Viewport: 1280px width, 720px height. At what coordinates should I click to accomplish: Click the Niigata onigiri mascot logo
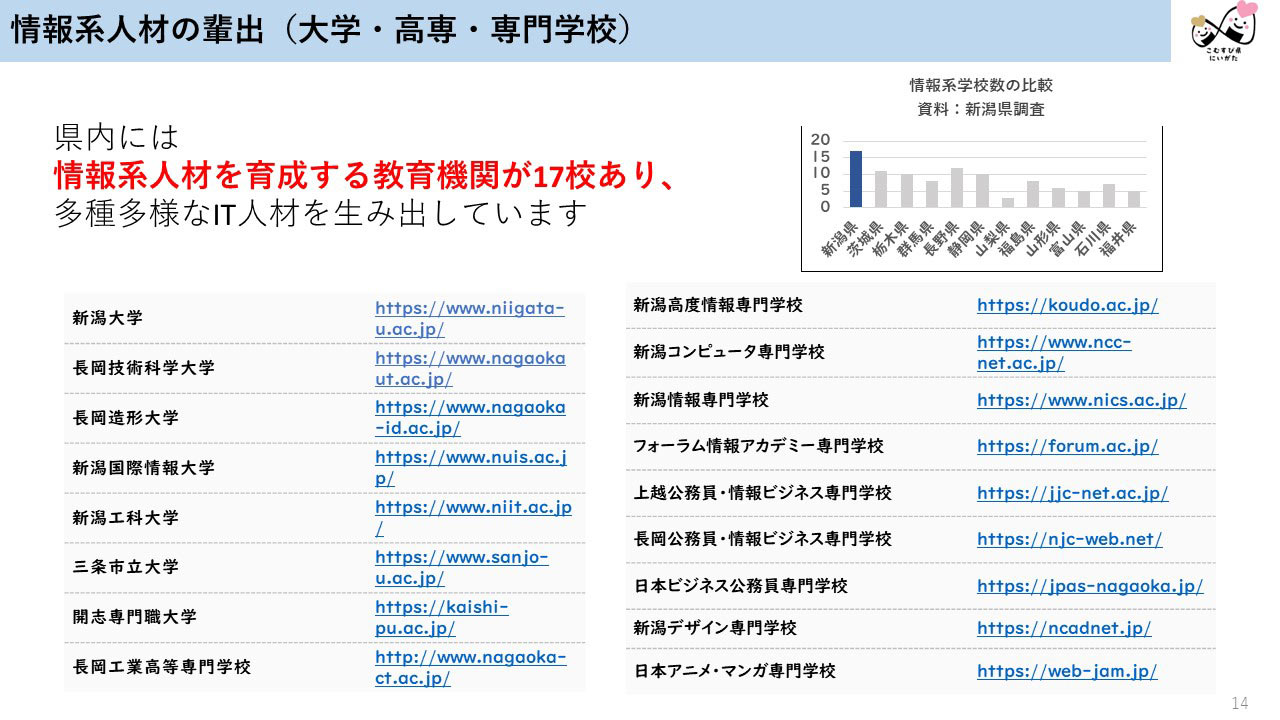1226,32
